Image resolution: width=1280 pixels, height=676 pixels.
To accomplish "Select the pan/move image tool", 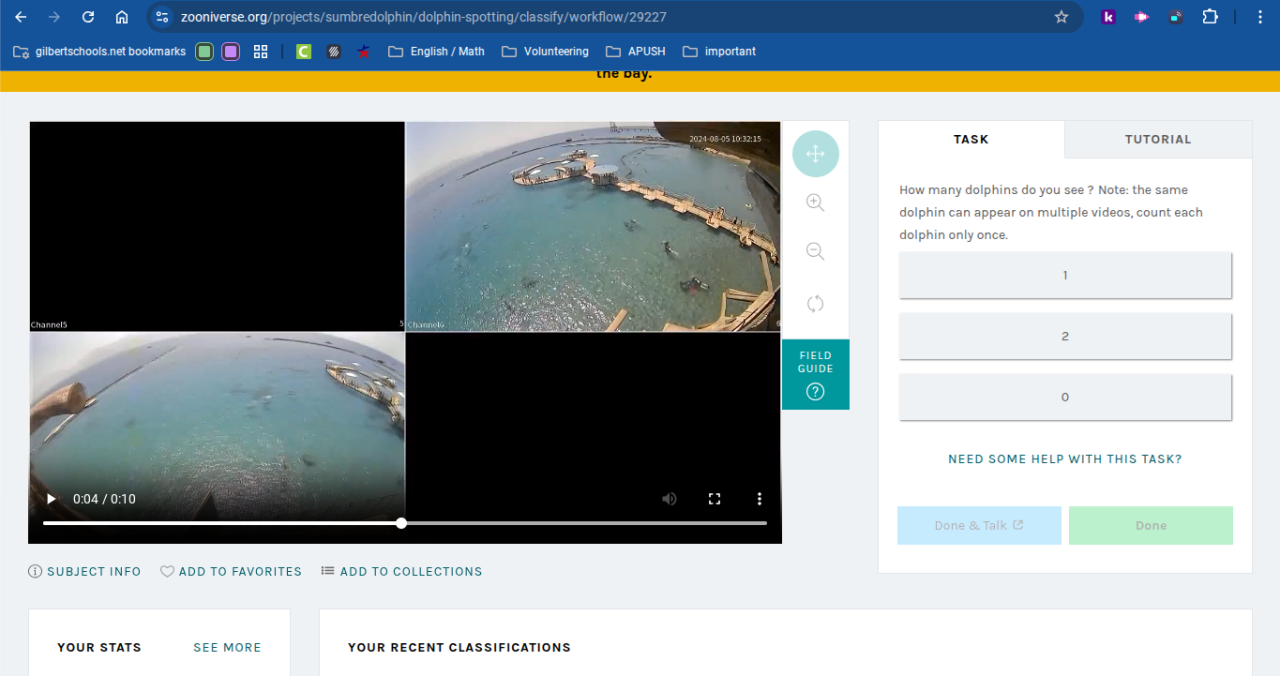I will [x=815, y=154].
